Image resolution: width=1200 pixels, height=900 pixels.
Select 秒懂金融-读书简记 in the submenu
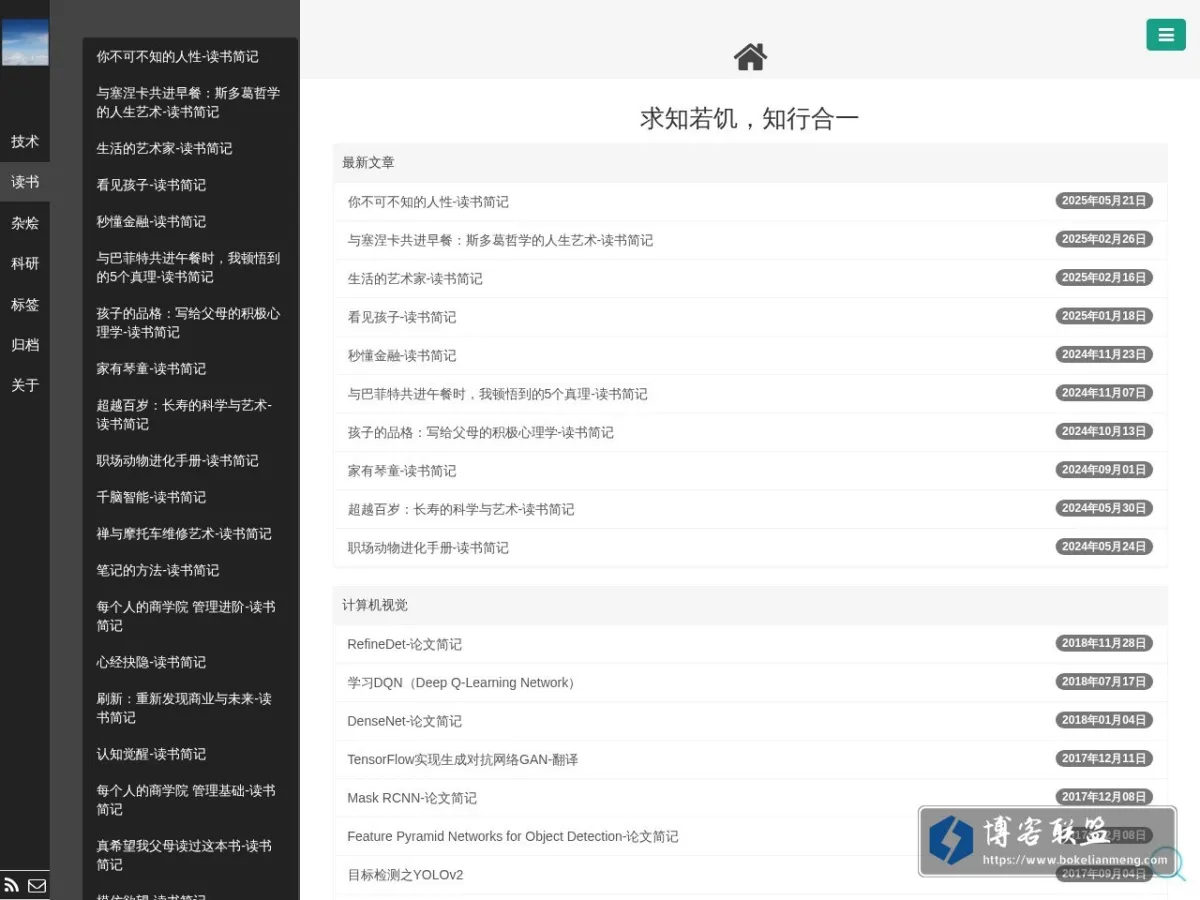point(190,221)
